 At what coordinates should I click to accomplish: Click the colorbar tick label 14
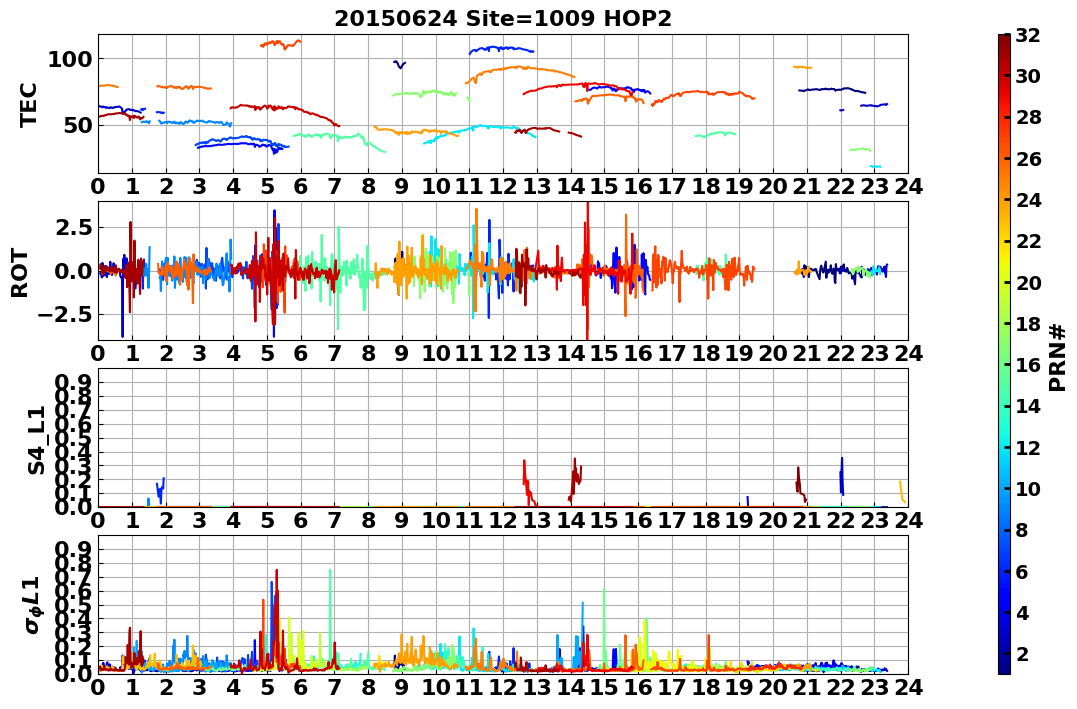click(x=1028, y=406)
